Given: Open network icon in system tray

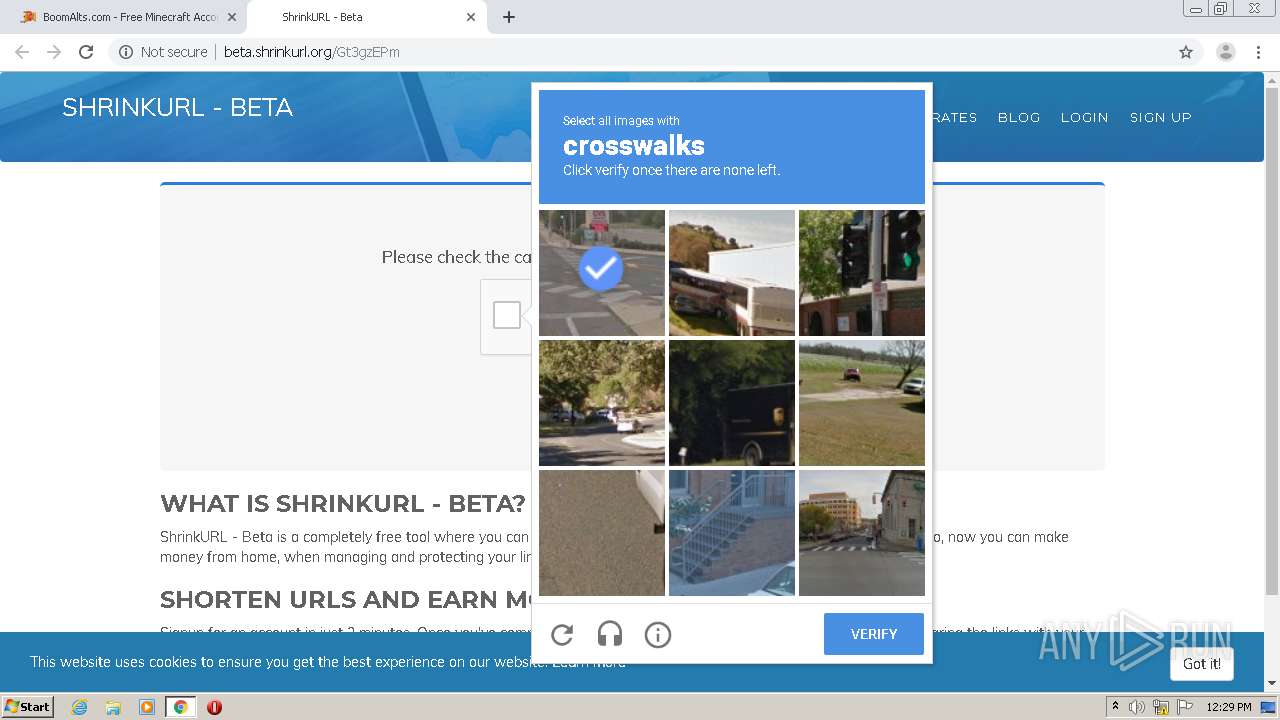Looking at the screenshot, I should pos(1161,707).
